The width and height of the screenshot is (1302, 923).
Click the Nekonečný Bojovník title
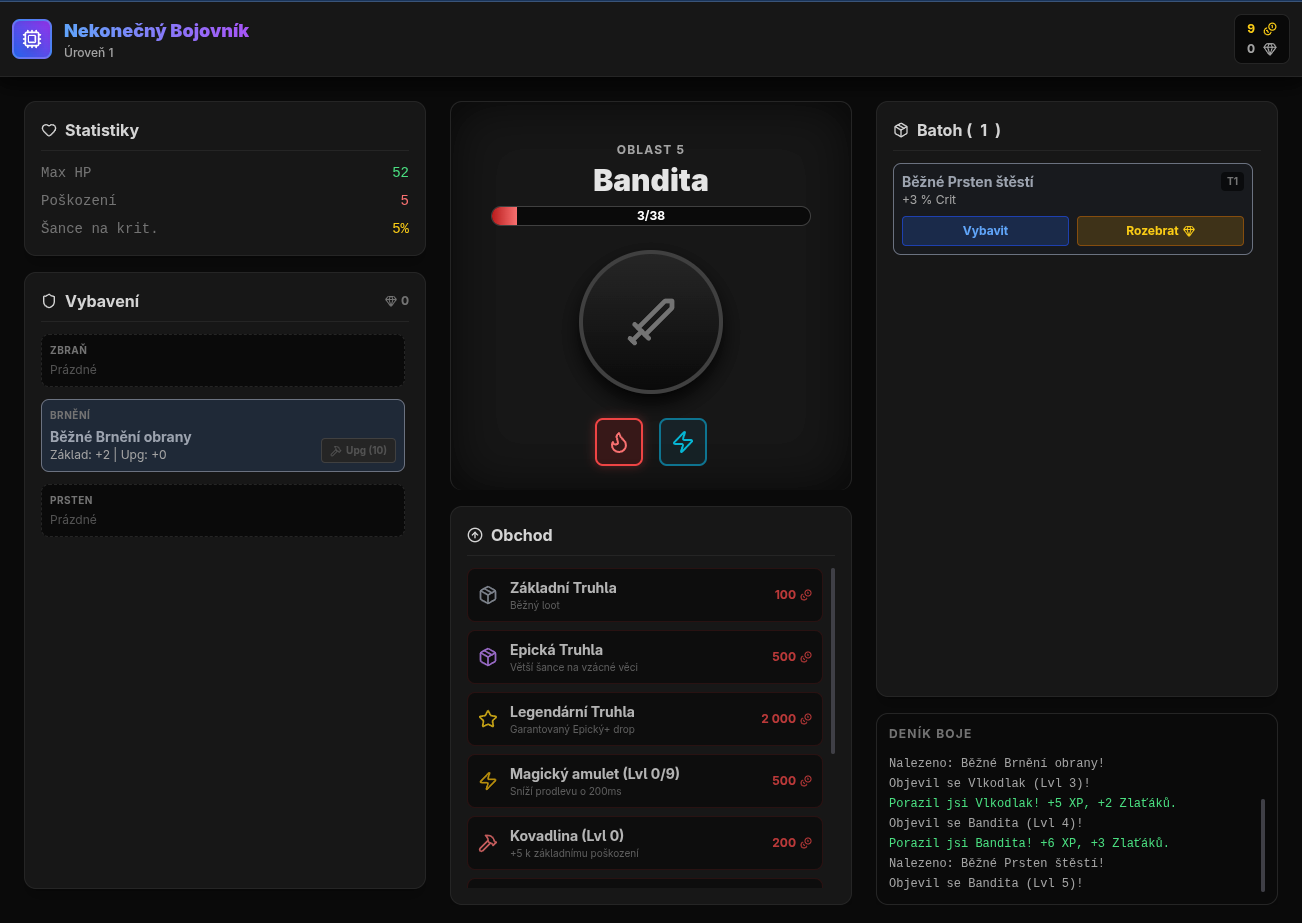[x=156, y=31]
